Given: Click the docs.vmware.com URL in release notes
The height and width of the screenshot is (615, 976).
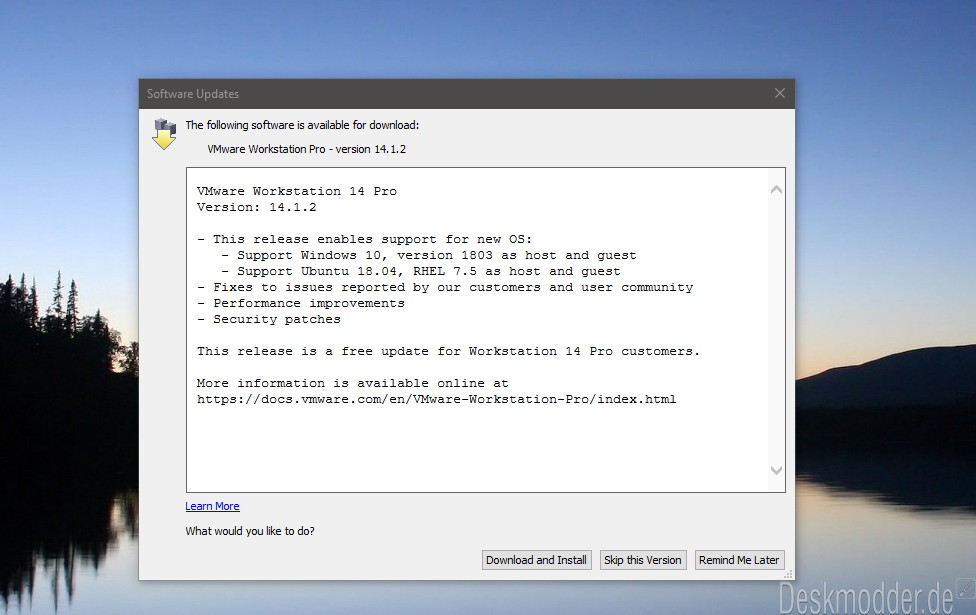Looking at the screenshot, I should coord(436,400).
